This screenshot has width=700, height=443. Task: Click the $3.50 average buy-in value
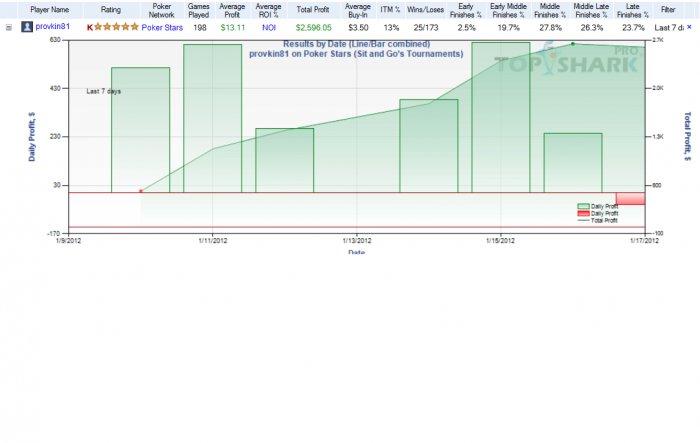[x=358, y=28]
